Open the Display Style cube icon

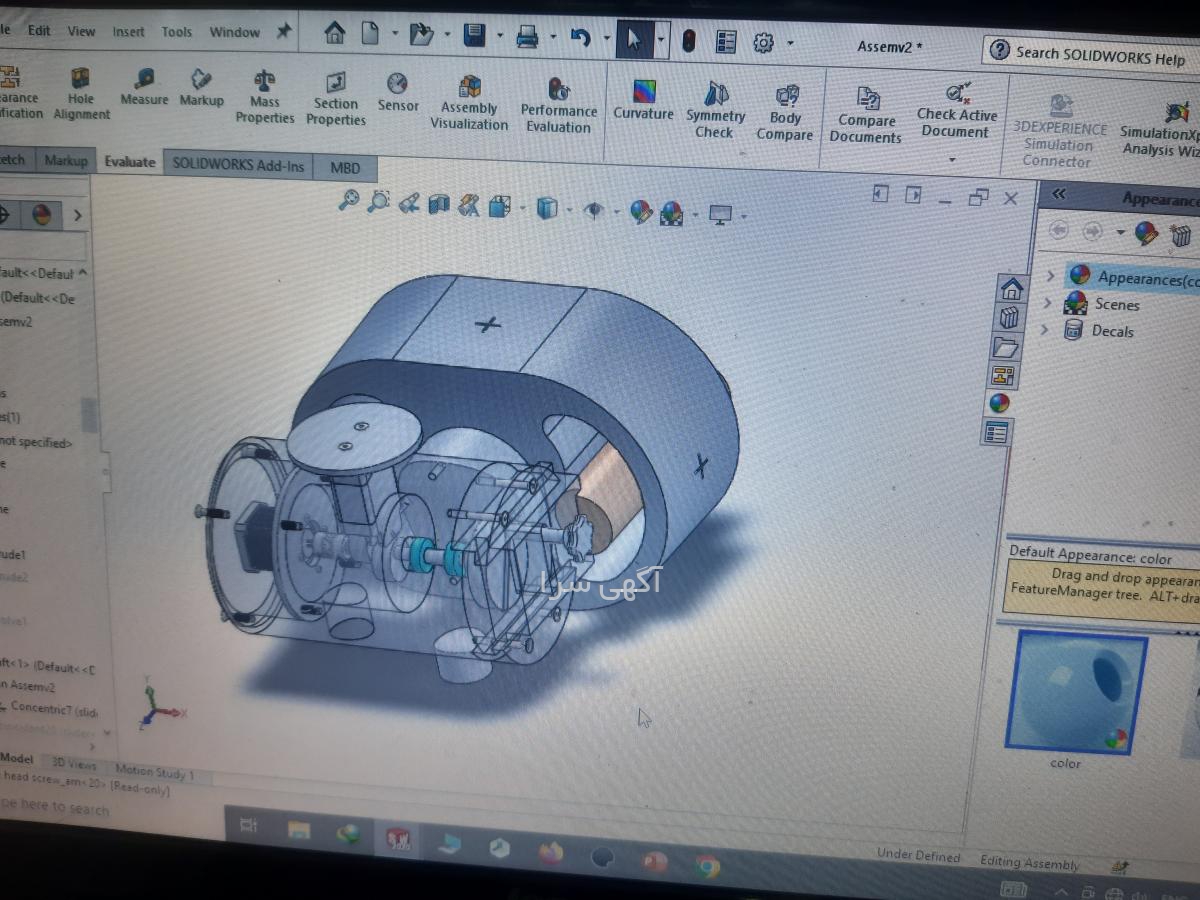coord(547,208)
